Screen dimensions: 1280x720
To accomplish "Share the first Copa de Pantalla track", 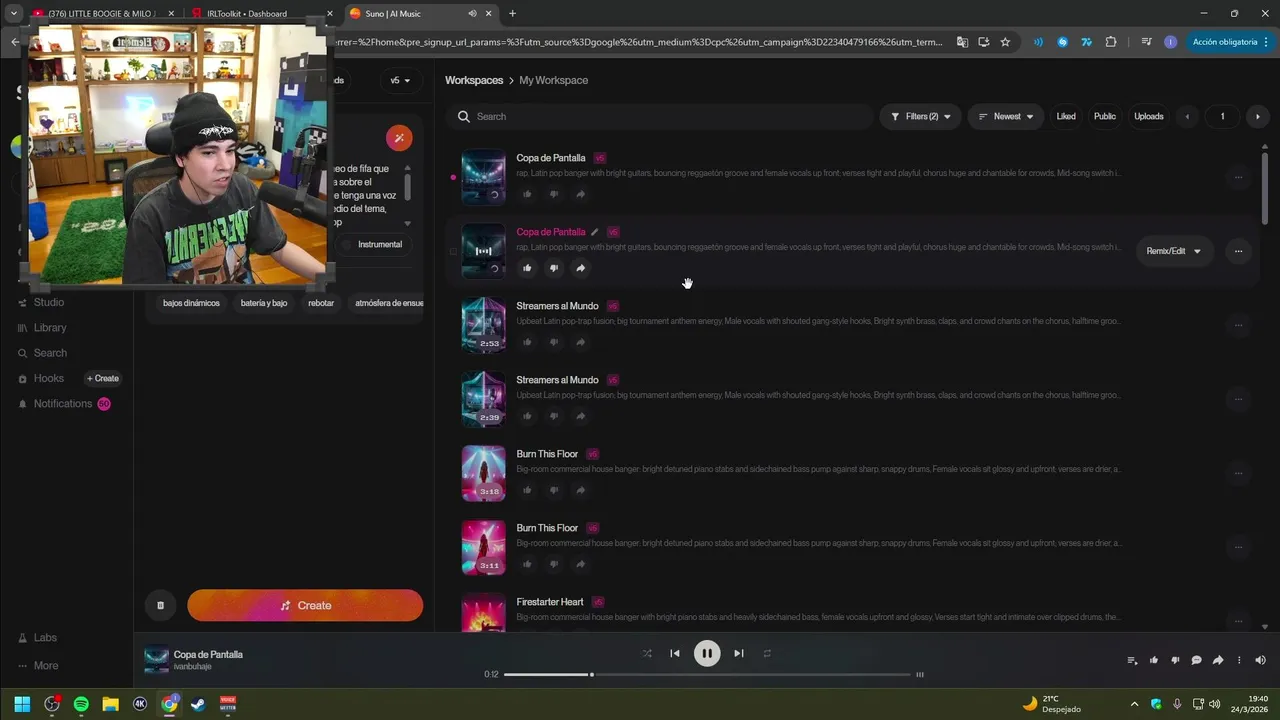I will [581, 194].
